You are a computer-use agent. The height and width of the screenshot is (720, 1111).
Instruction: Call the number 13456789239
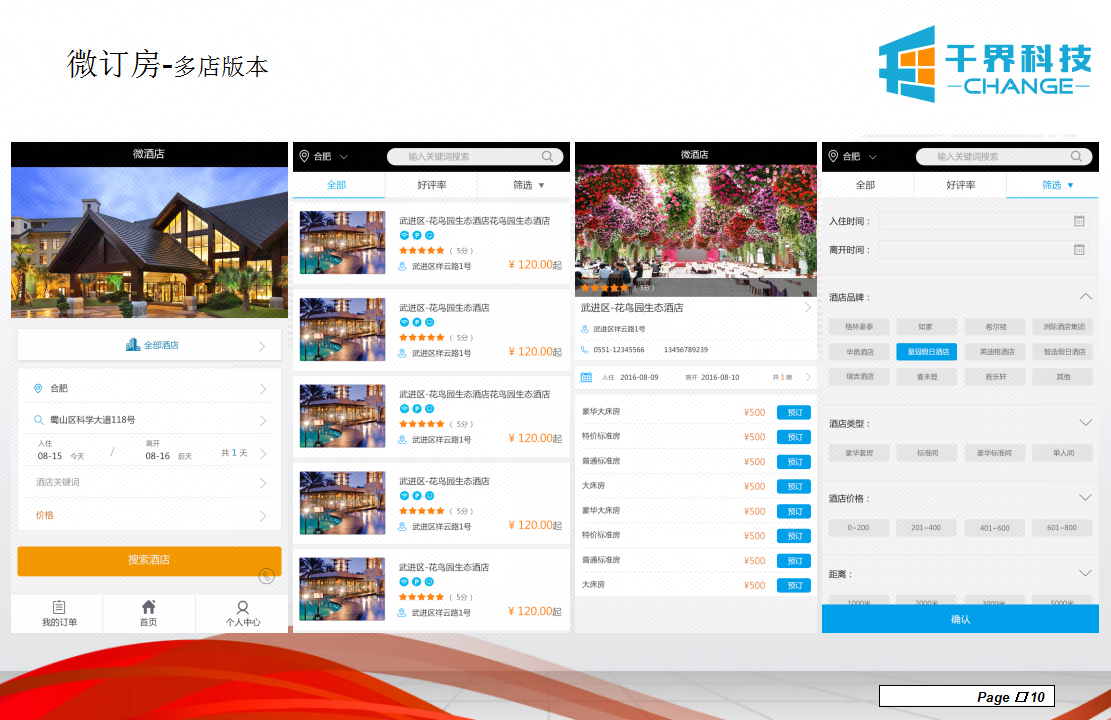(686, 349)
